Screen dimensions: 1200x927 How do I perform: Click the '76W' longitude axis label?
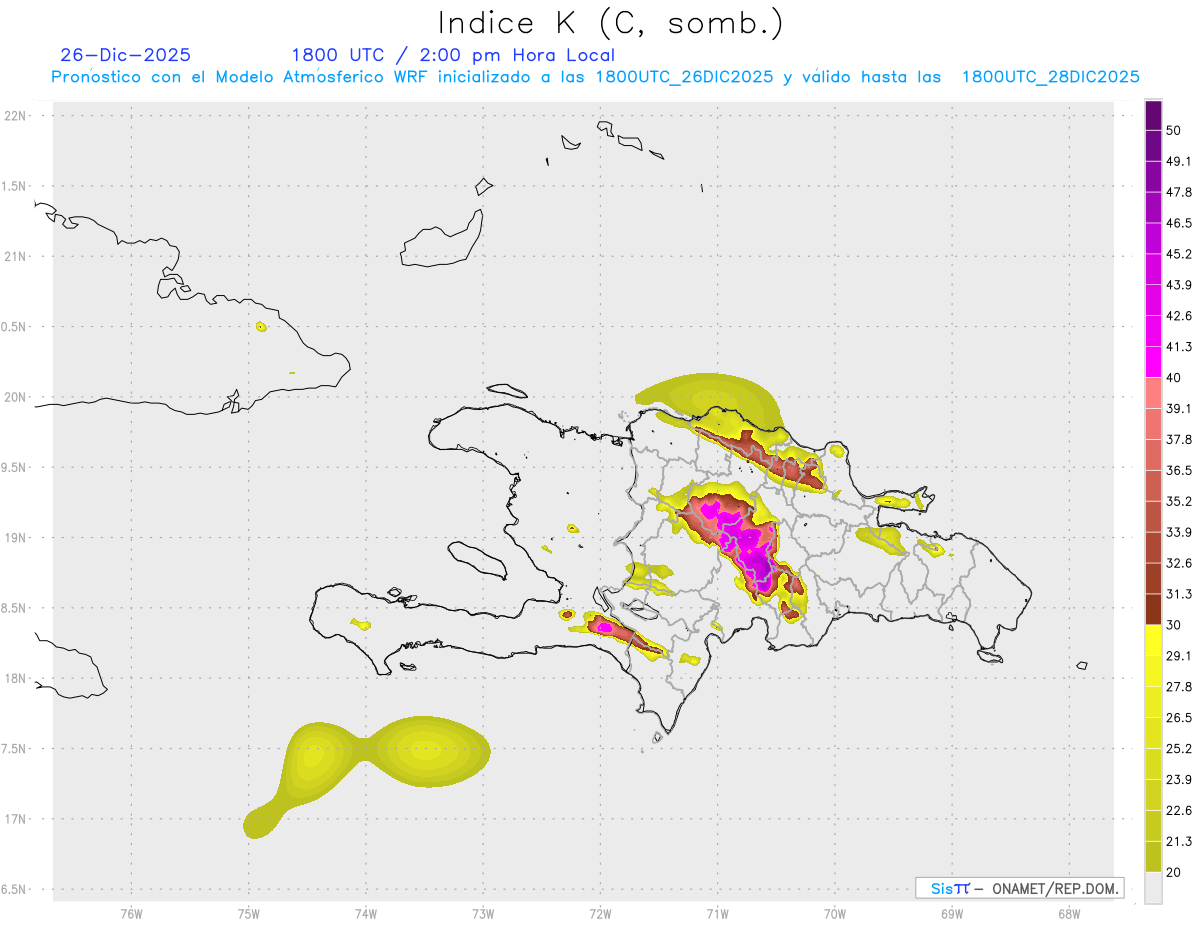tap(131, 914)
